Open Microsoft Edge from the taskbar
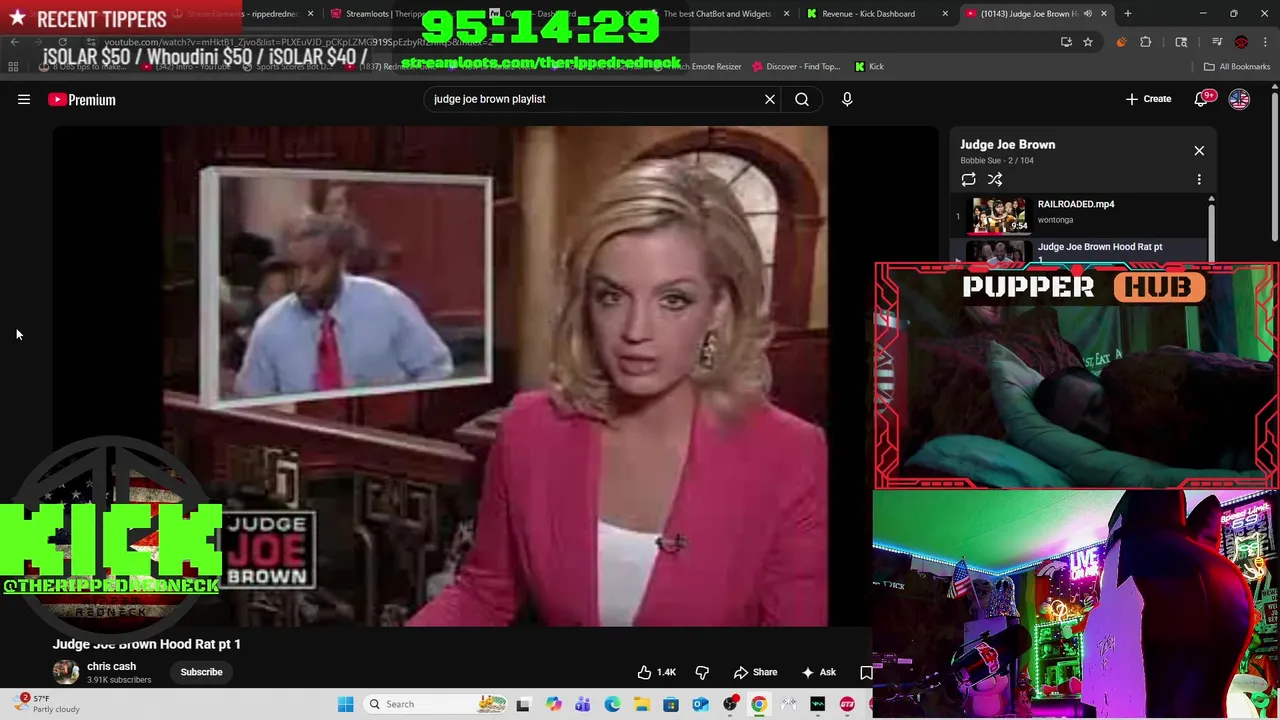Image resolution: width=1280 pixels, height=720 pixels. point(612,704)
